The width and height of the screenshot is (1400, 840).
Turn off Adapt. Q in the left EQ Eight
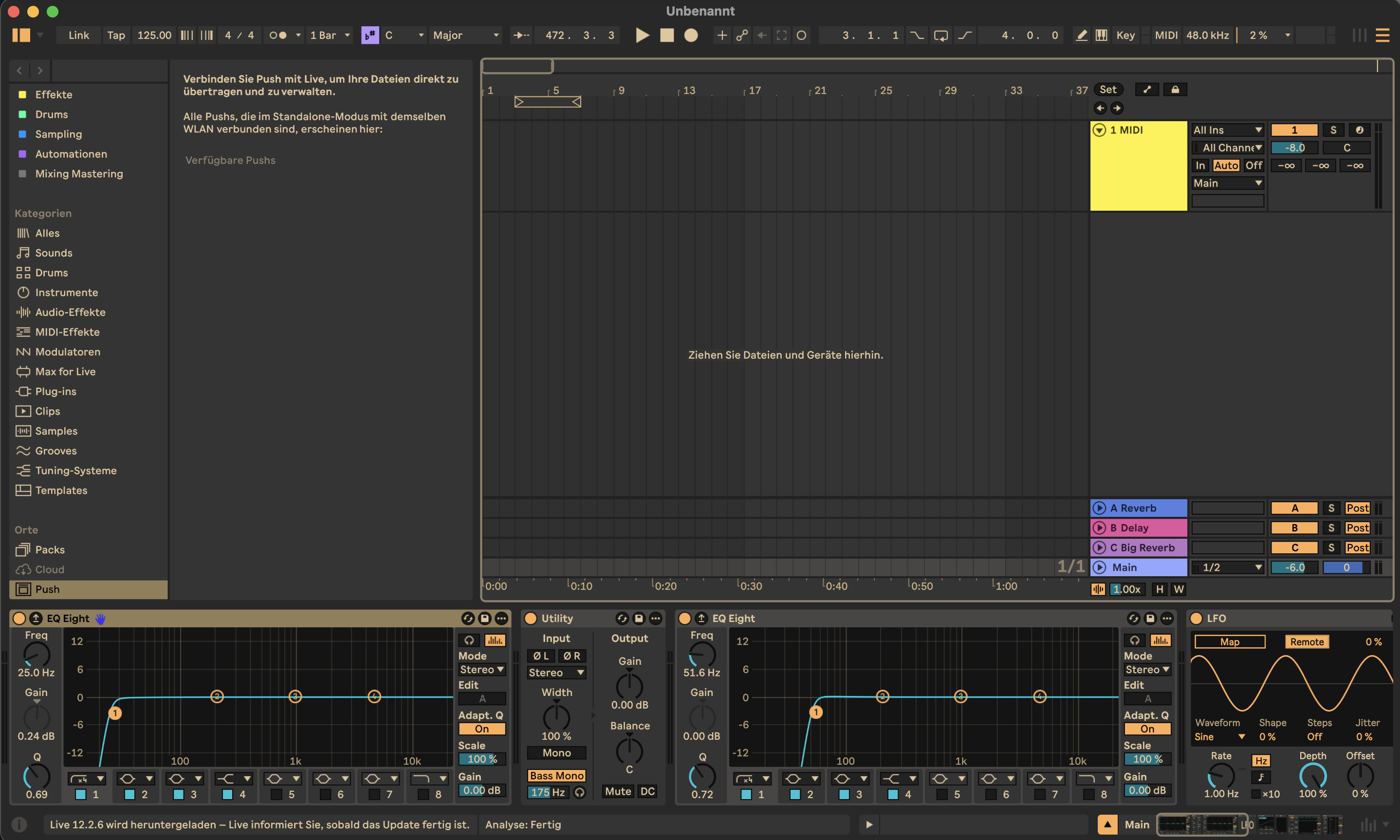tap(482, 729)
